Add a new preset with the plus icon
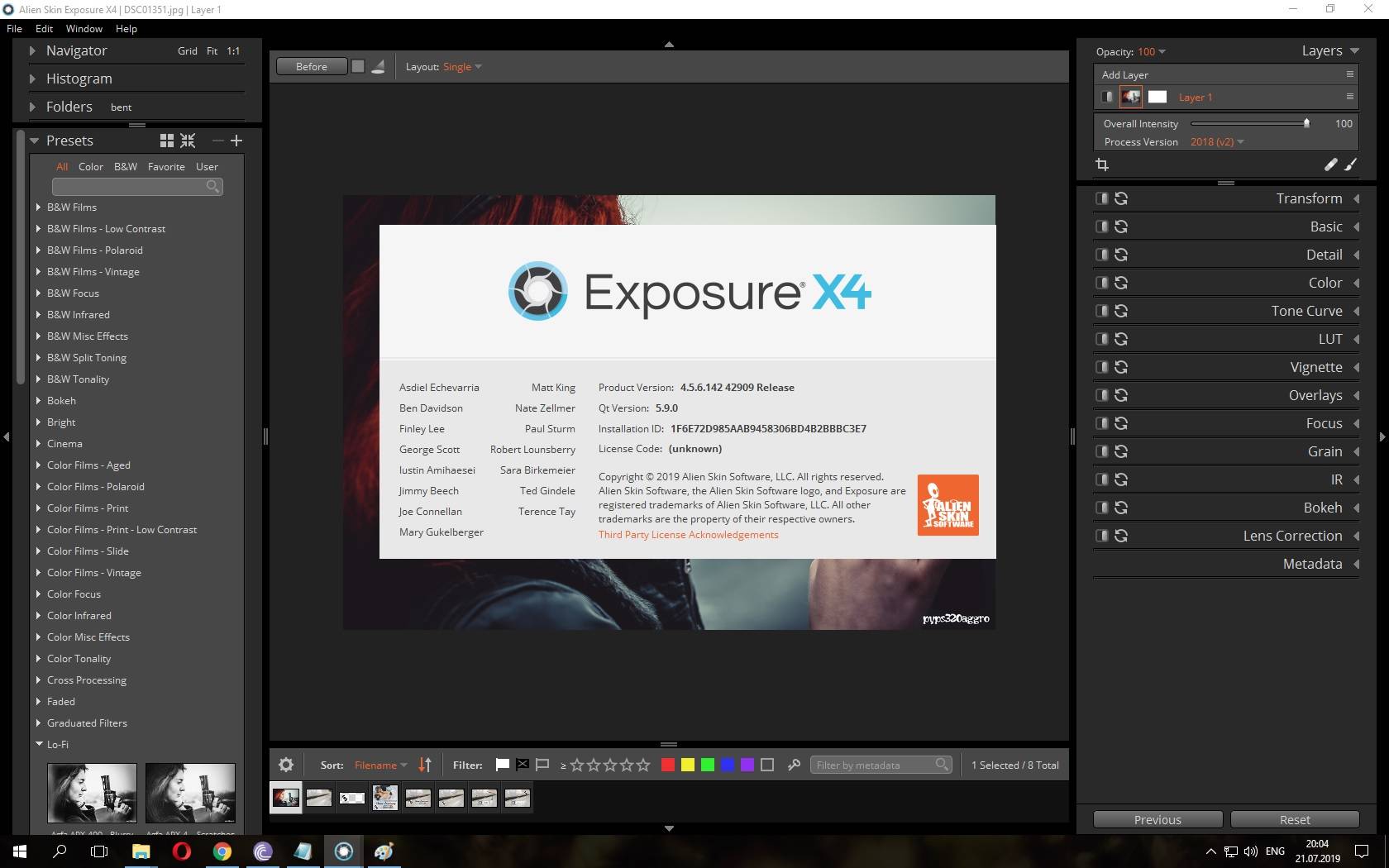Screen dimensions: 1389x868 pyautogui.click(x=236, y=141)
